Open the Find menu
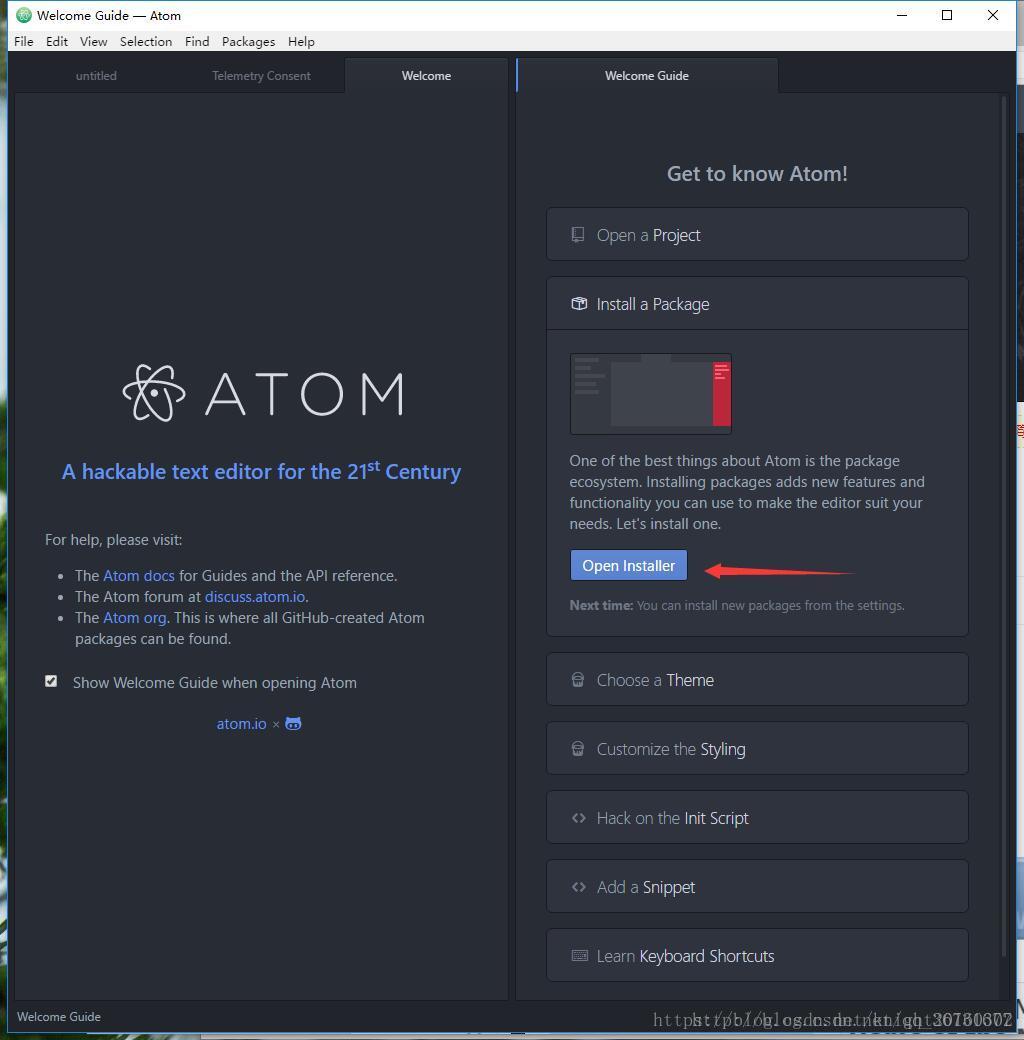The image size is (1024, 1040). (197, 41)
